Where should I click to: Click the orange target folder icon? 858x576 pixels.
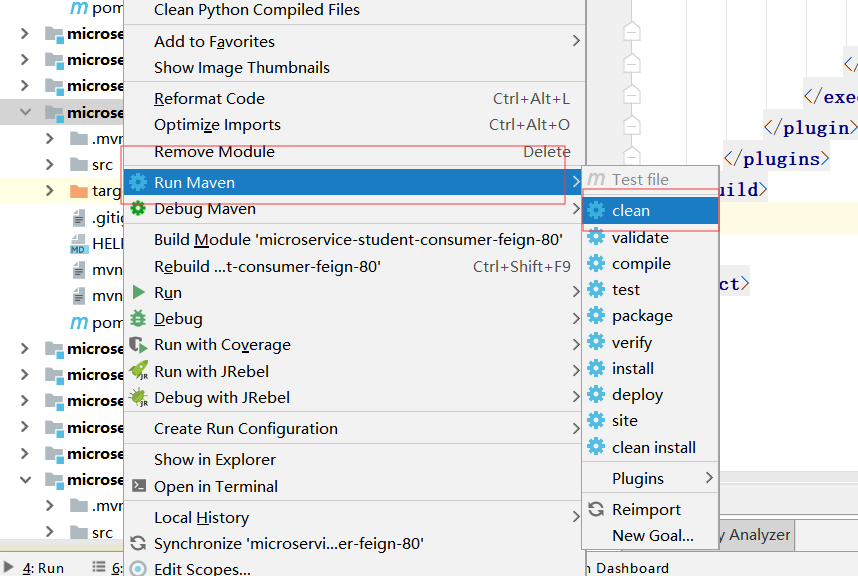79,191
